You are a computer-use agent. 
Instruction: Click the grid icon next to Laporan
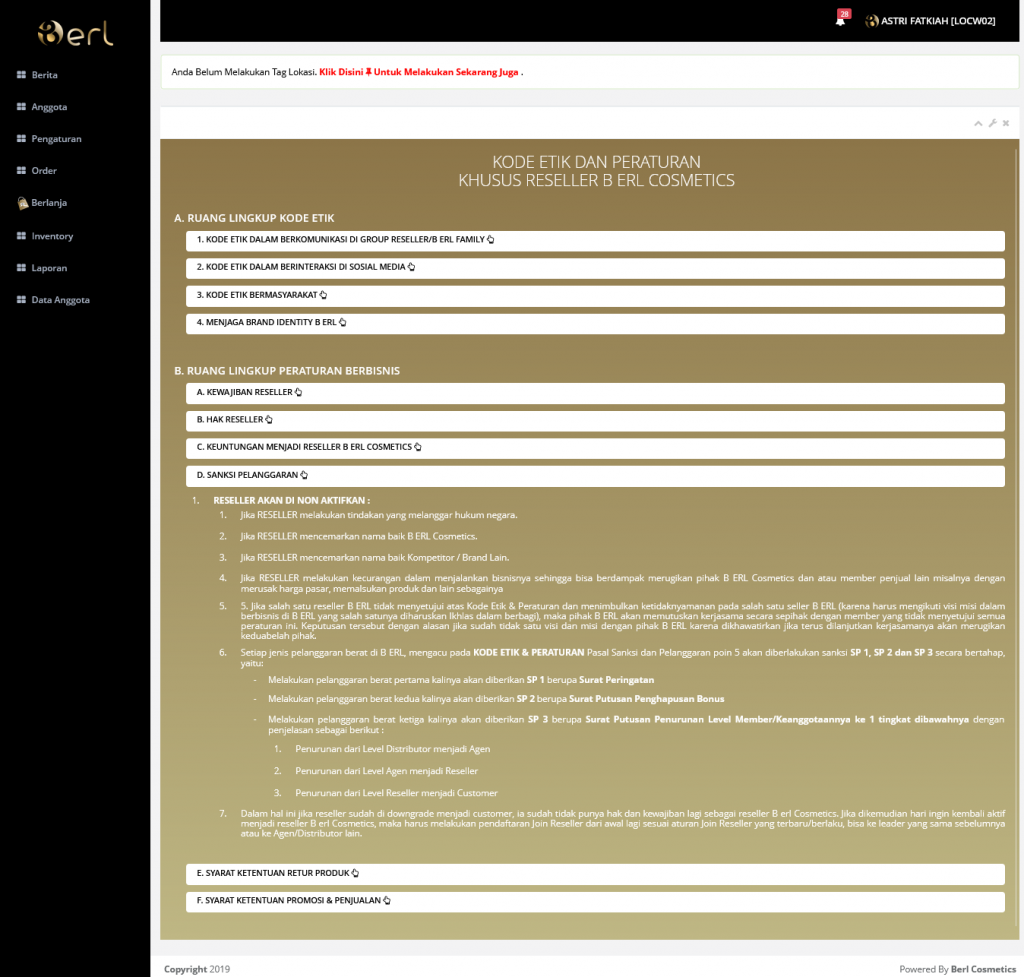pyautogui.click(x=21, y=268)
